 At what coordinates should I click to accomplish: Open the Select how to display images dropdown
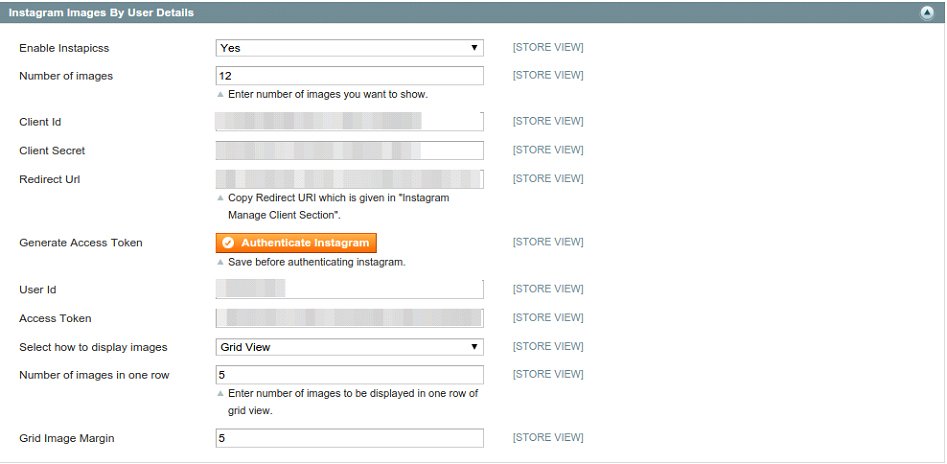pos(350,347)
